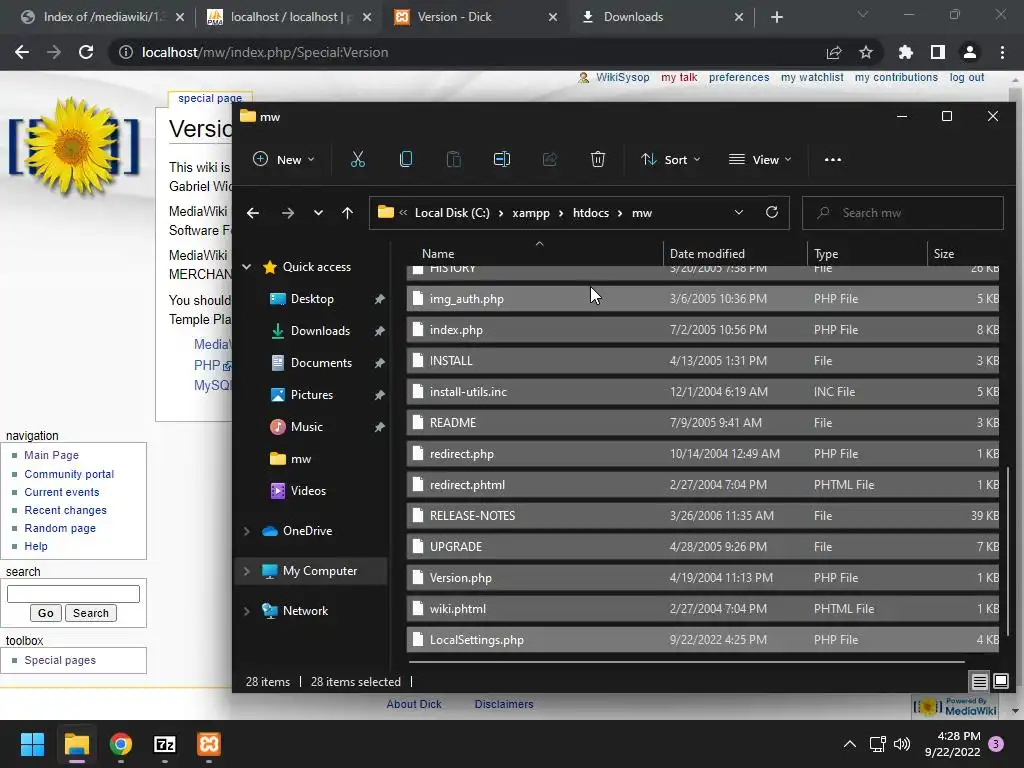Click the Chrome address bar URL
Viewport: 1024px width, 768px height.
pyautogui.click(x=265, y=52)
